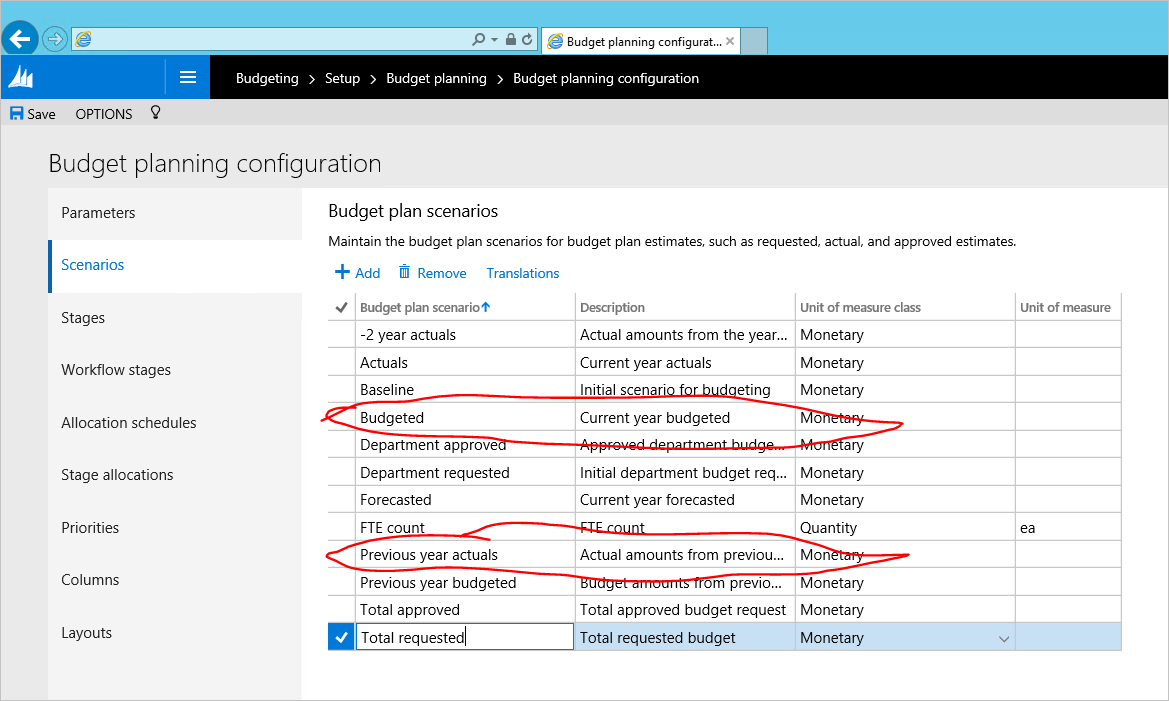Click the Previous year budgeted scenario cell

465,582
